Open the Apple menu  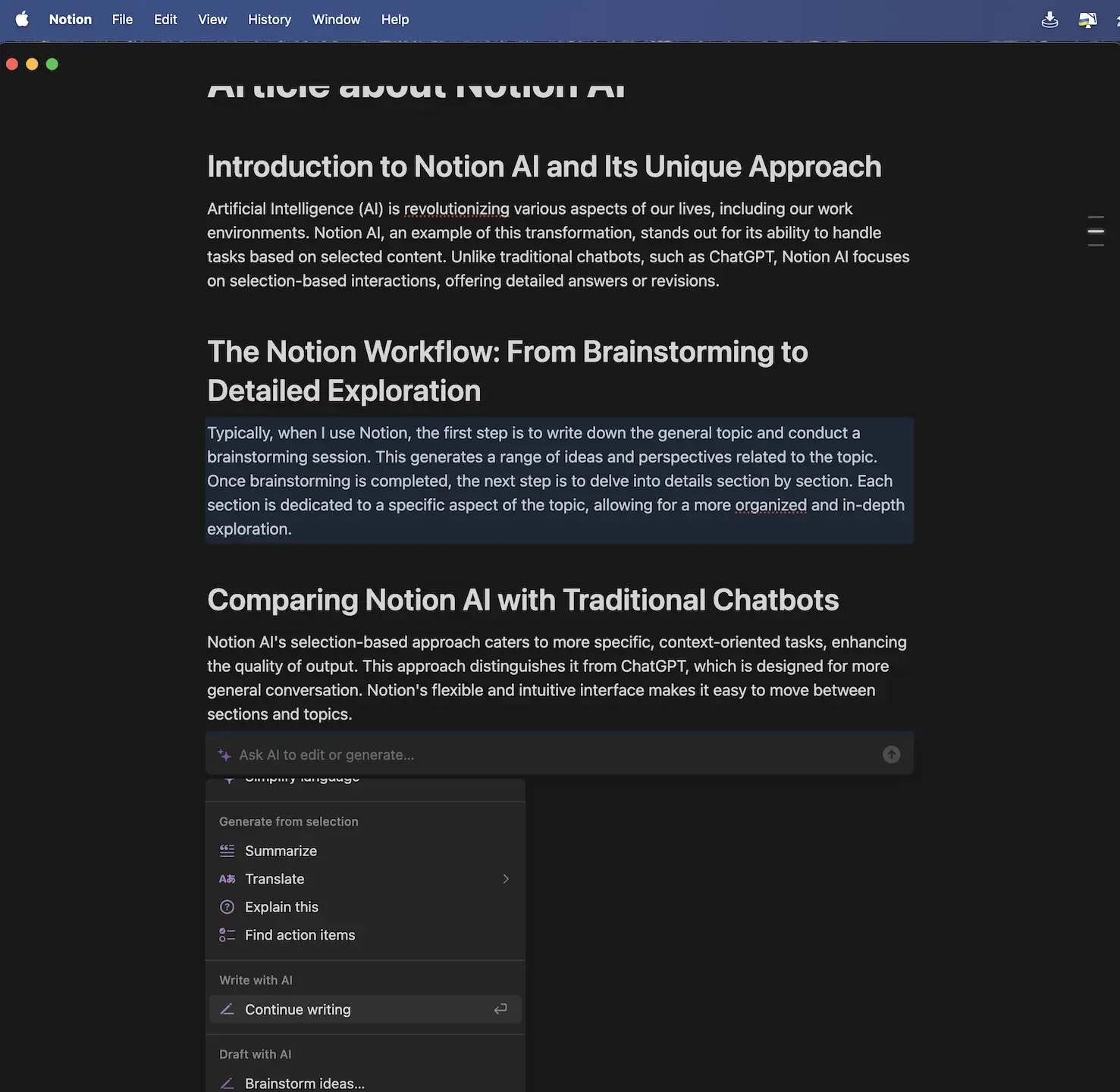22,19
